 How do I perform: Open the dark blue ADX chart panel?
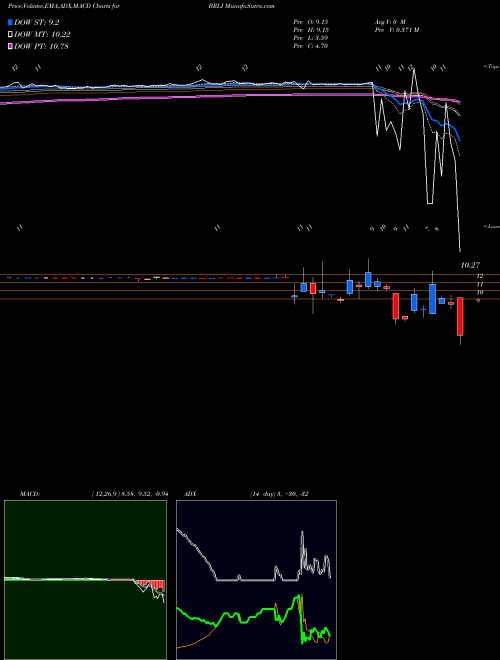click(x=256, y=580)
